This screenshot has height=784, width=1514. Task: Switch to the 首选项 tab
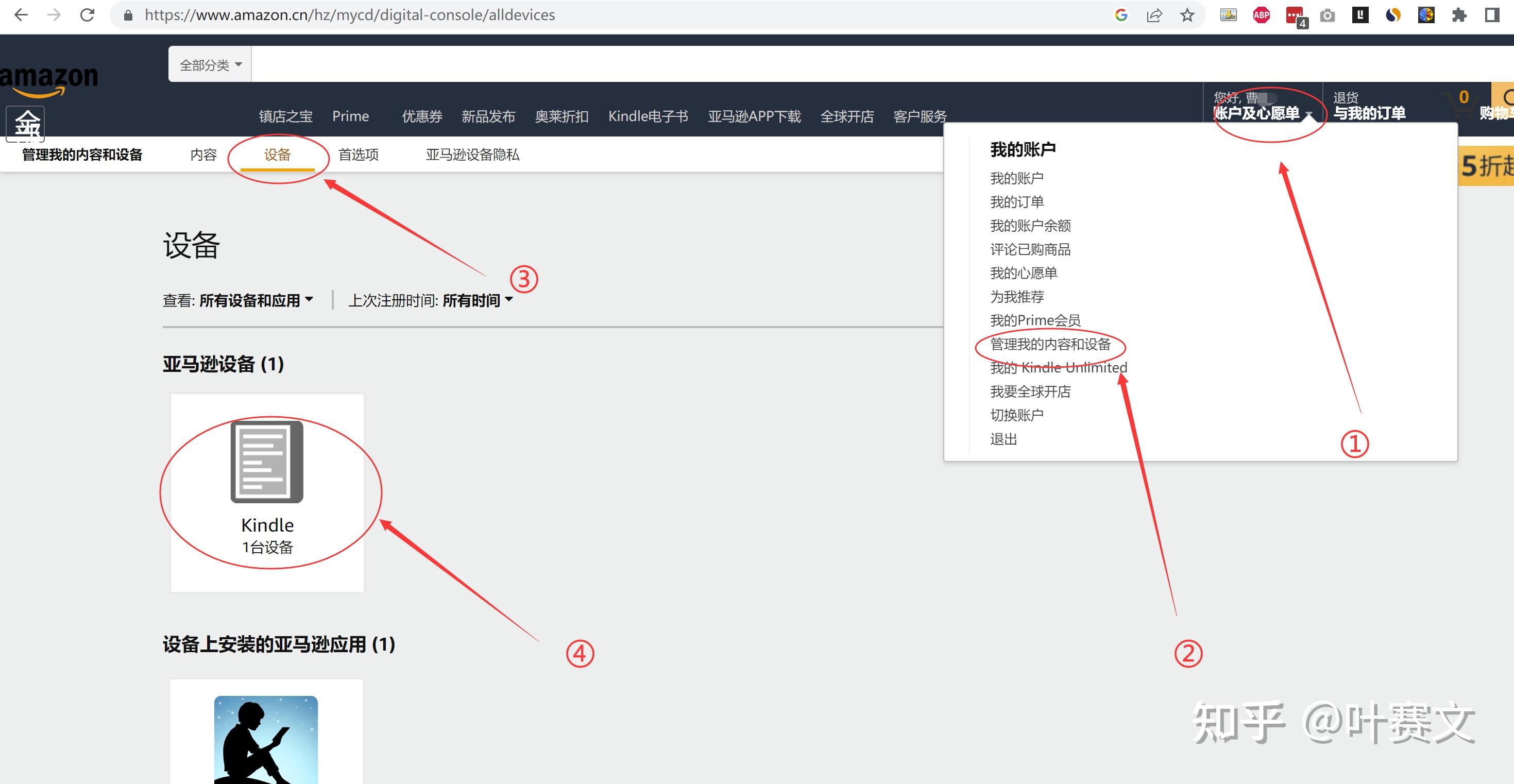click(359, 155)
